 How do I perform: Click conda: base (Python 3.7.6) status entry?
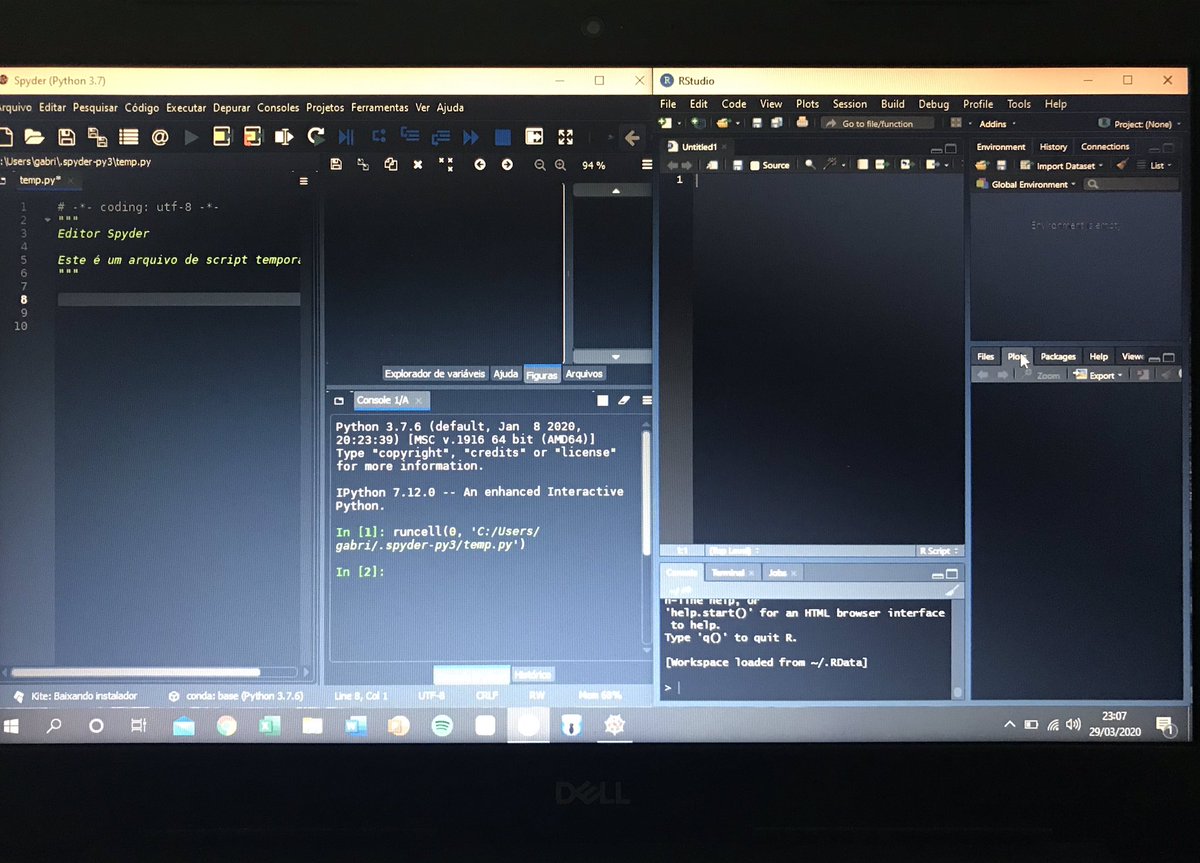[x=235, y=696]
